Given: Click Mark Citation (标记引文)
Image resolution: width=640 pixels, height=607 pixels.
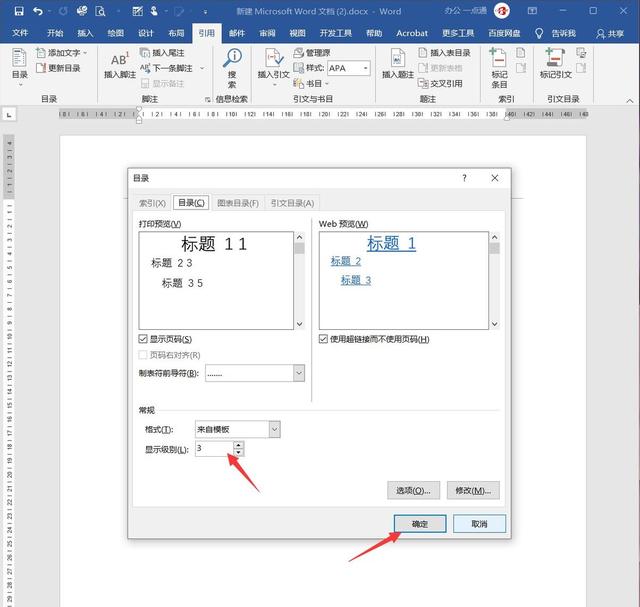Looking at the screenshot, I should [x=556, y=64].
